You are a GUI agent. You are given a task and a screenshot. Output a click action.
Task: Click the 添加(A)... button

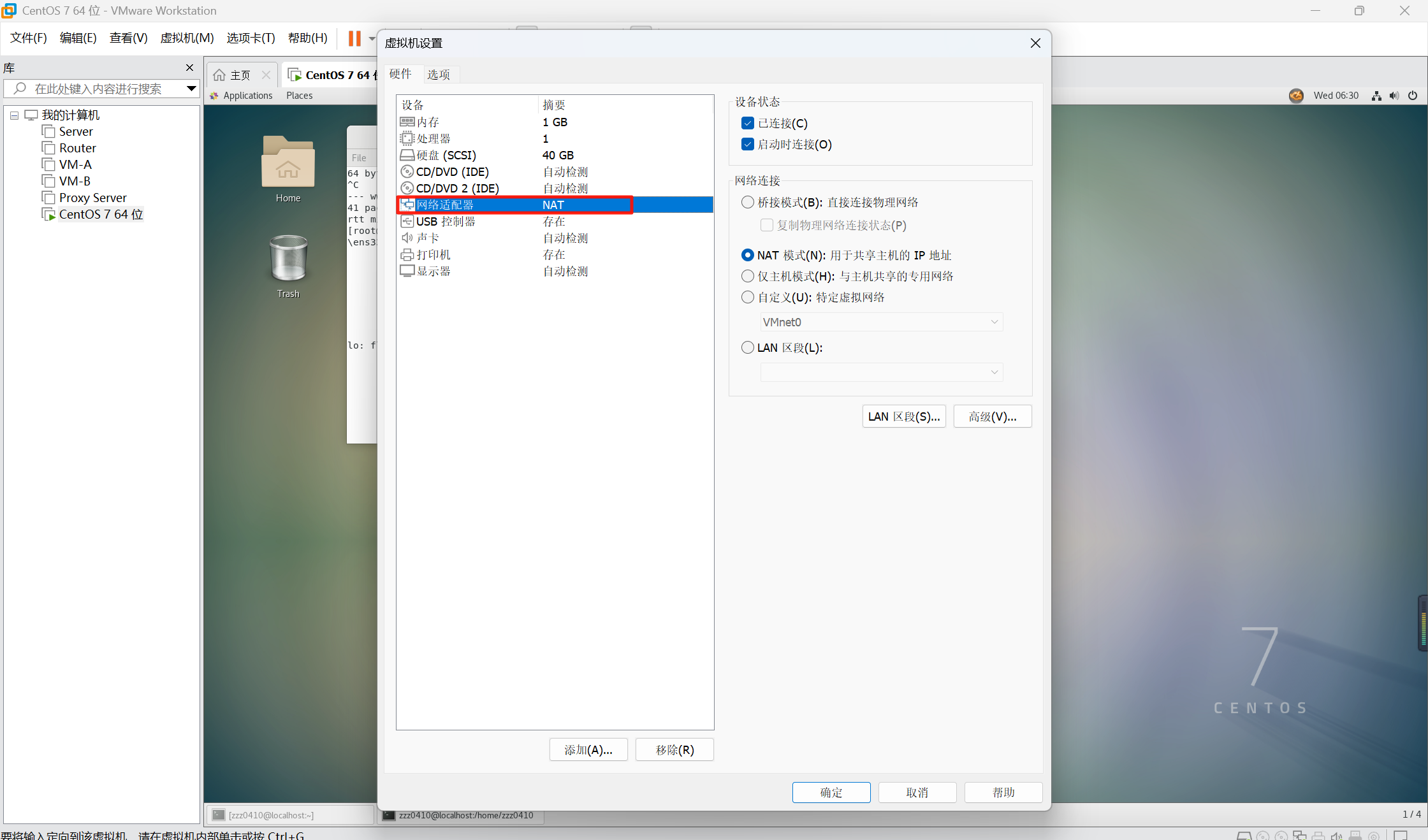[x=588, y=749]
